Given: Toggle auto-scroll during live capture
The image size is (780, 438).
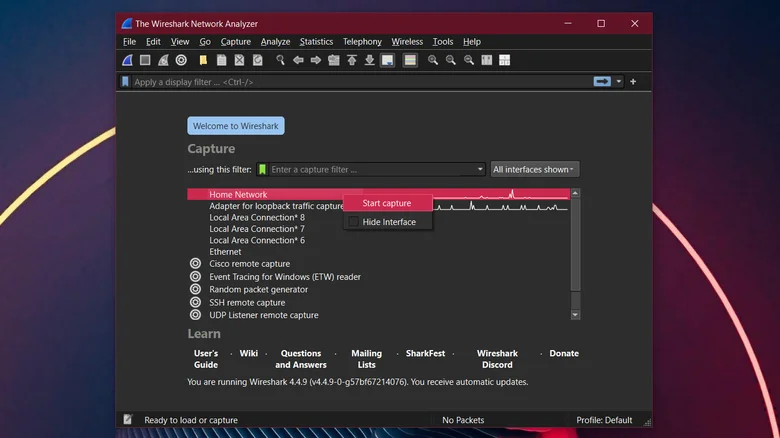Looking at the screenshot, I should tap(388, 60).
